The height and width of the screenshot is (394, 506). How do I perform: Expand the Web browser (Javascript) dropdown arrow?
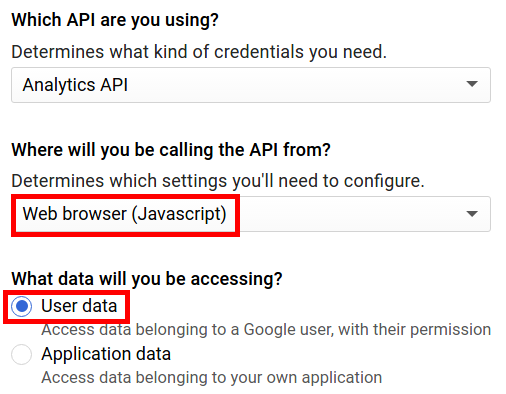pos(472,213)
